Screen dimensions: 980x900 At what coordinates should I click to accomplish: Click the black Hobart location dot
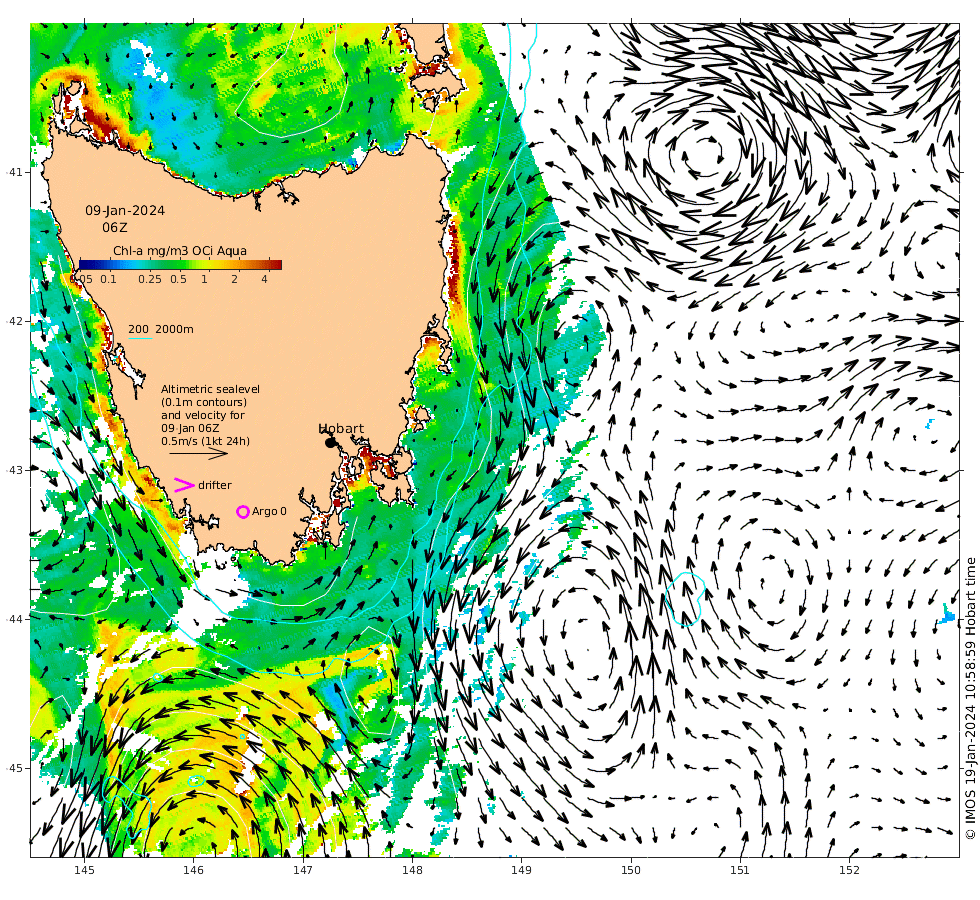(330, 442)
